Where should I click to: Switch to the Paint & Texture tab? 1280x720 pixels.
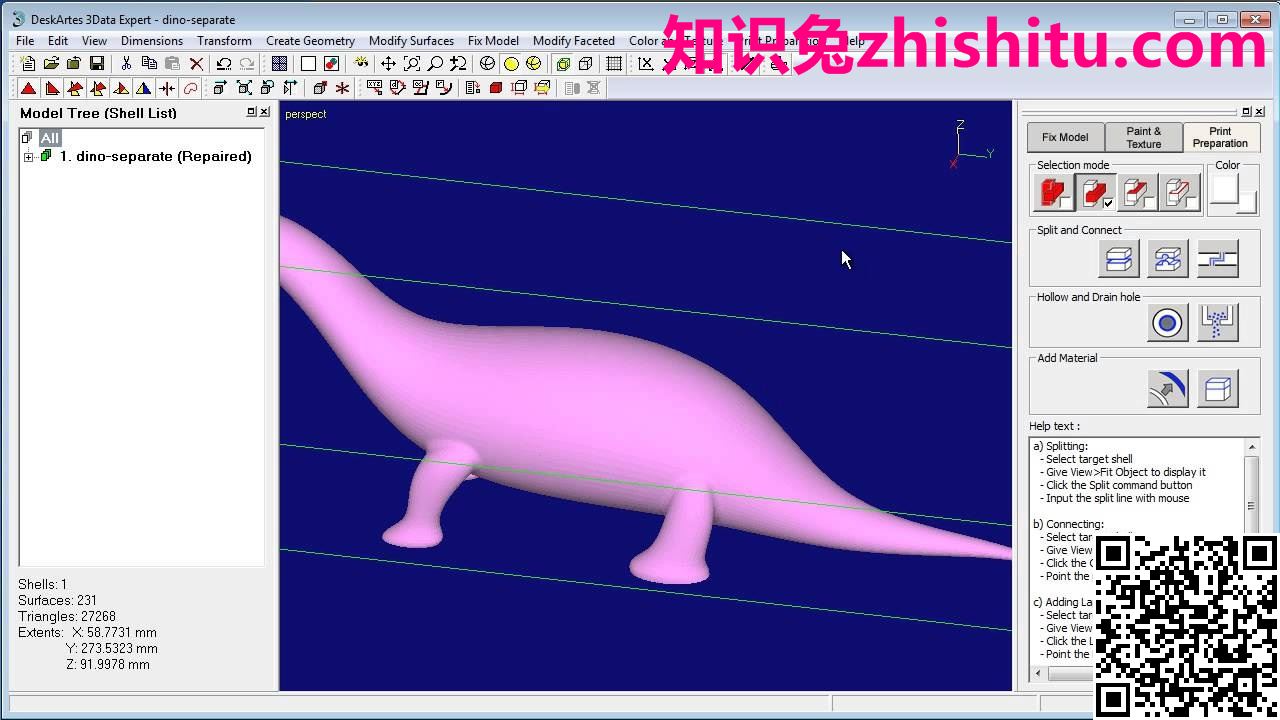pyautogui.click(x=1143, y=137)
